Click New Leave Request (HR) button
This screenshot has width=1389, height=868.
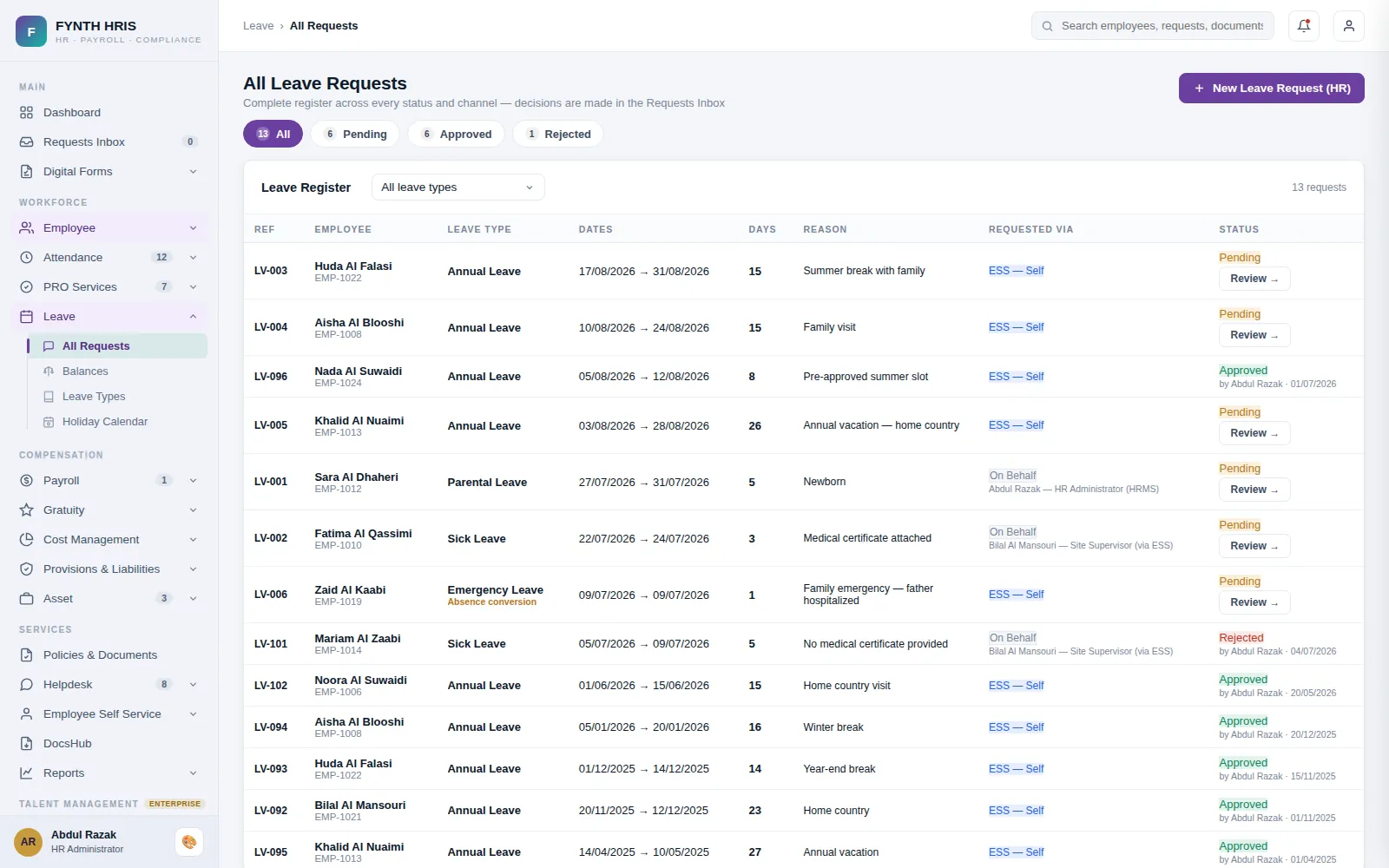[1272, 89]
